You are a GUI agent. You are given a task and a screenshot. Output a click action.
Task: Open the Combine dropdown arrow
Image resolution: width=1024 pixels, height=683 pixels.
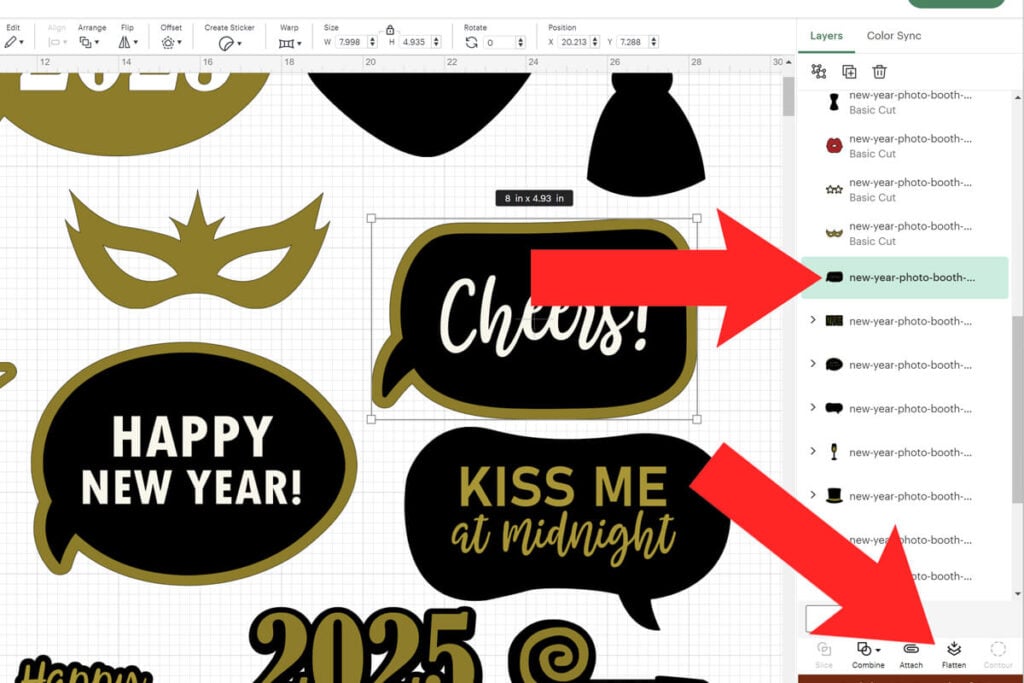coord(878,650)
